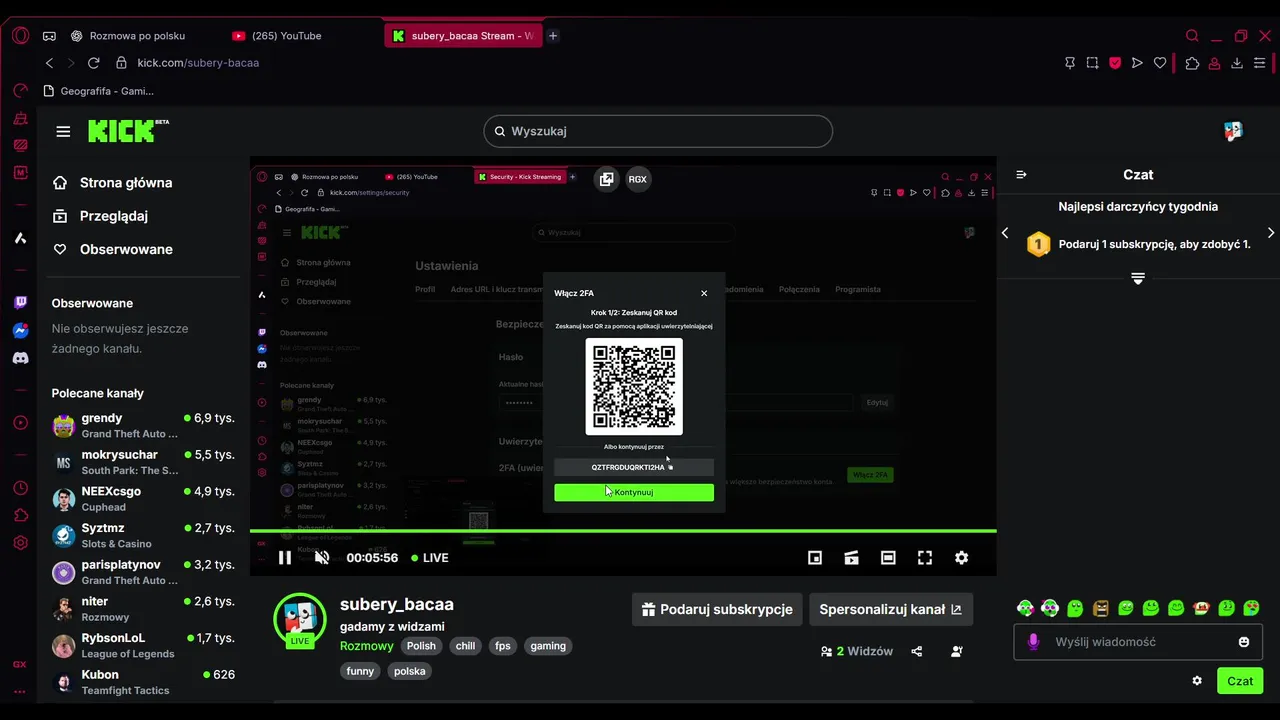This screenshot has width=1280, height=720.
Task: Open player settings gear
Action: coord(961,558)
